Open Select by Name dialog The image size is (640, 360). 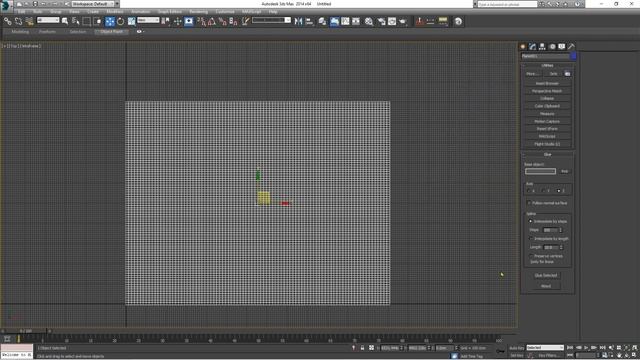(x=76, y=21)
